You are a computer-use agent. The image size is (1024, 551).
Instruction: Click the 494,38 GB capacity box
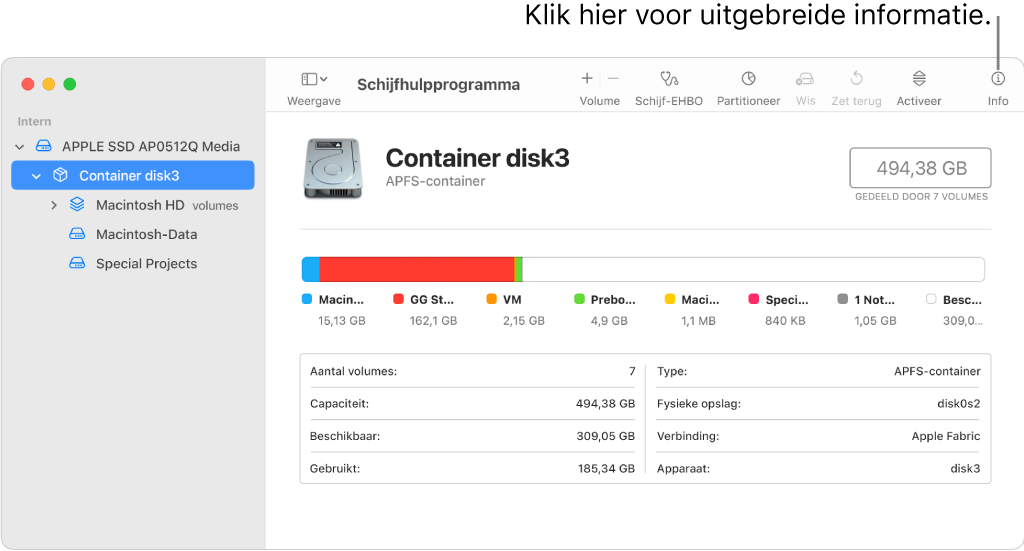[x=920, y=169]
